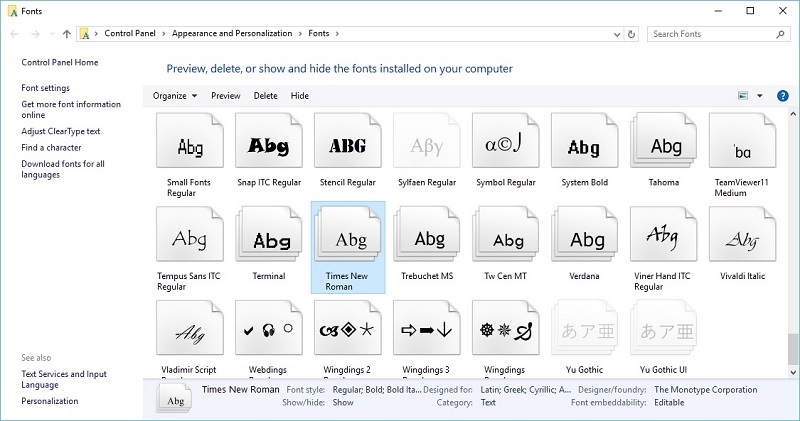Open the Organize dropdown menu
The height and width of the screenshot is (421, 800).
[x=175, y=96]
